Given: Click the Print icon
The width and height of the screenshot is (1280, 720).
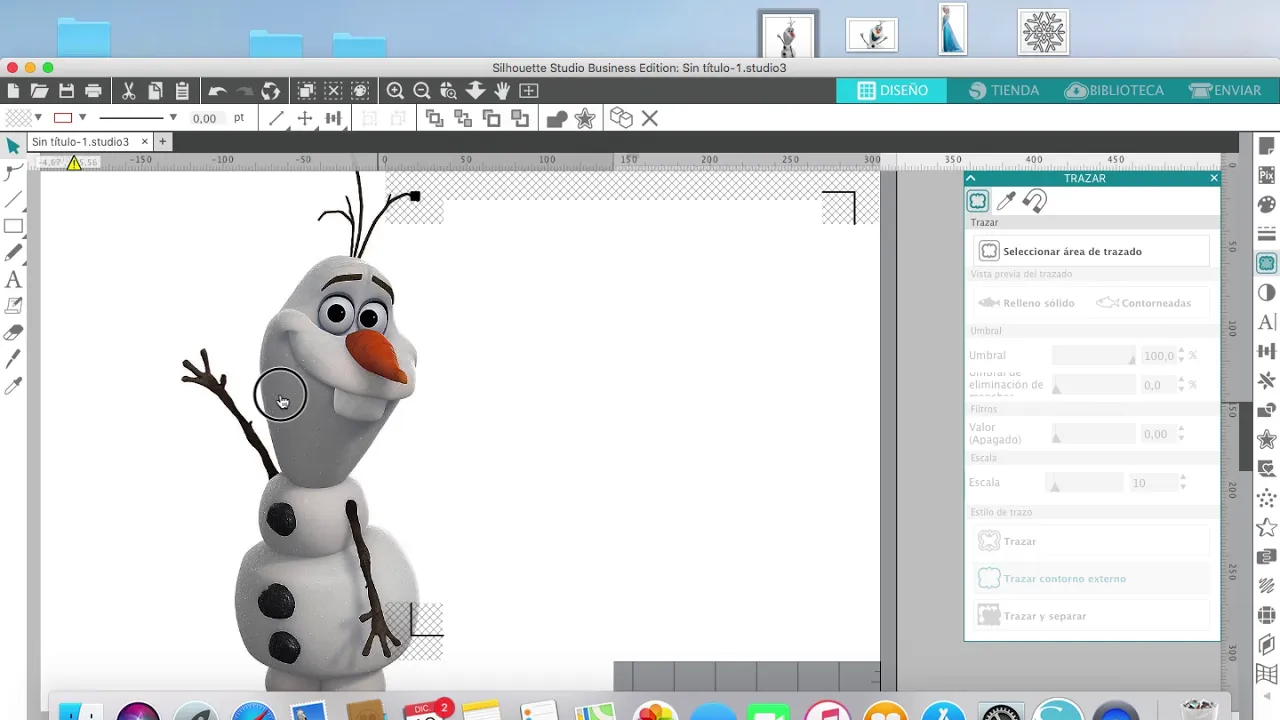Looking at the screenshot, I should pyautogui.click(x=93, y=91).
